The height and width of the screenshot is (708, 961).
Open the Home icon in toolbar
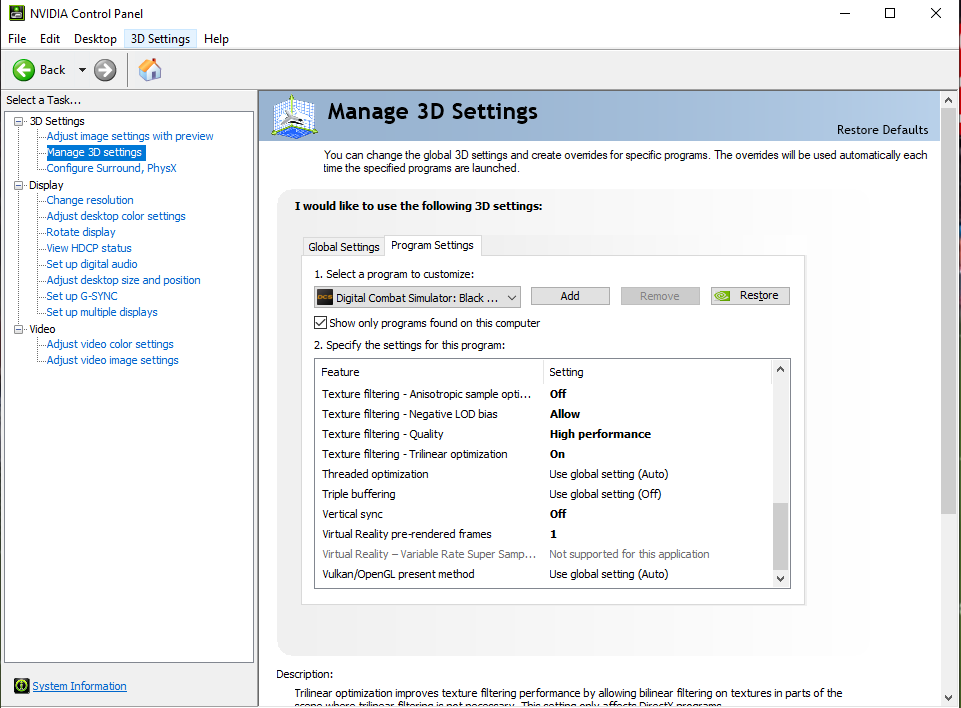[150, 70]
